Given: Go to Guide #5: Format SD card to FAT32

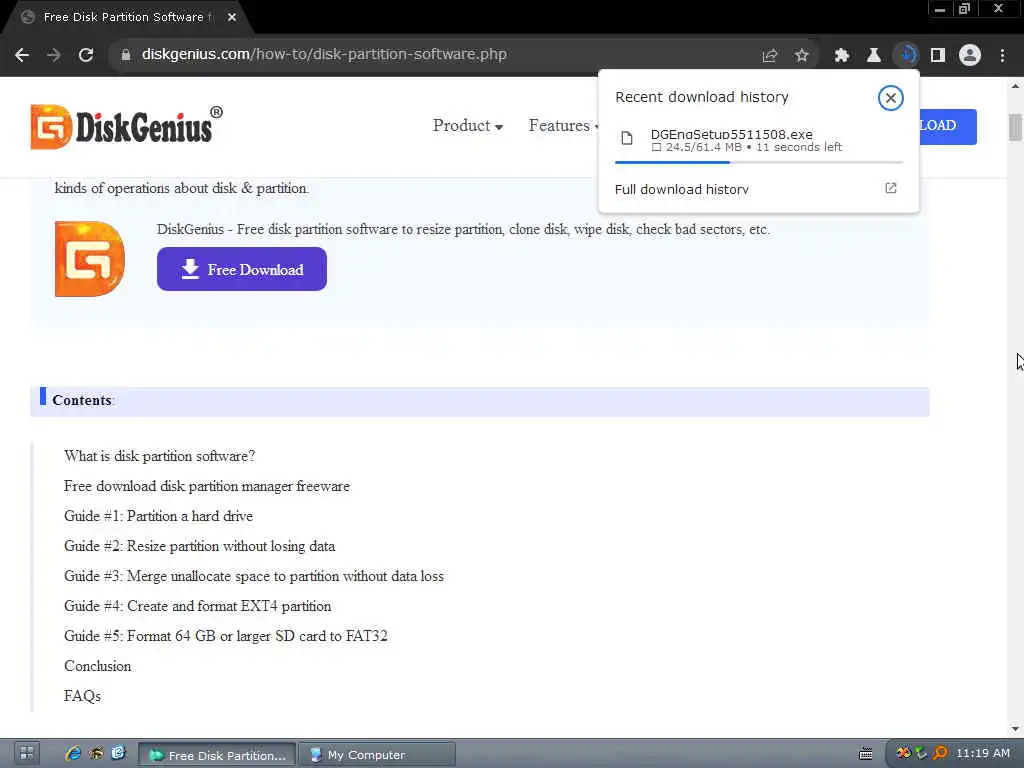Looking at the screenshot, I should pyautogui.click(x=225, y=636).
